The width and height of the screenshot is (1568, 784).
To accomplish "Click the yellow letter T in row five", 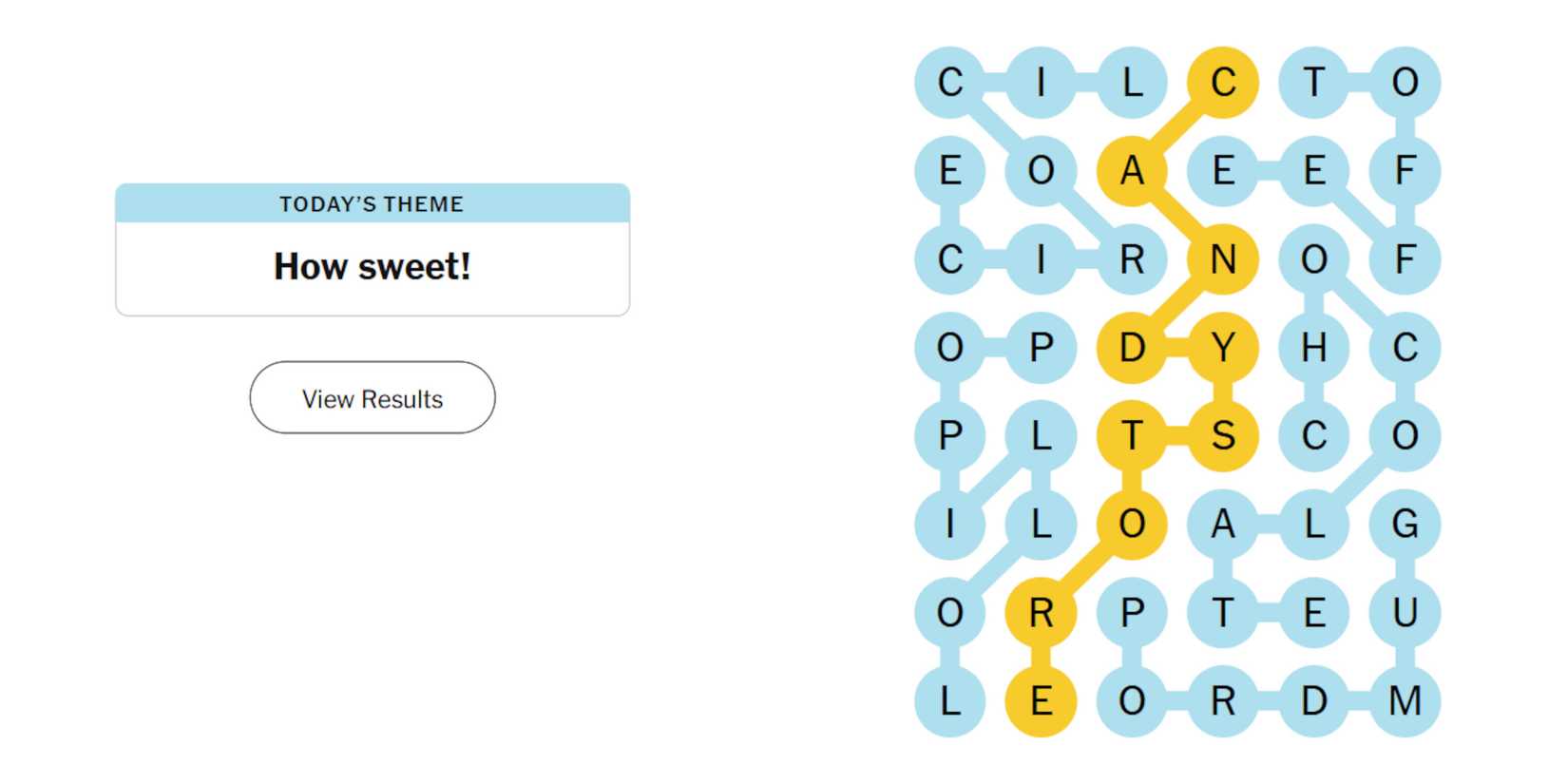I will 1131,436.
